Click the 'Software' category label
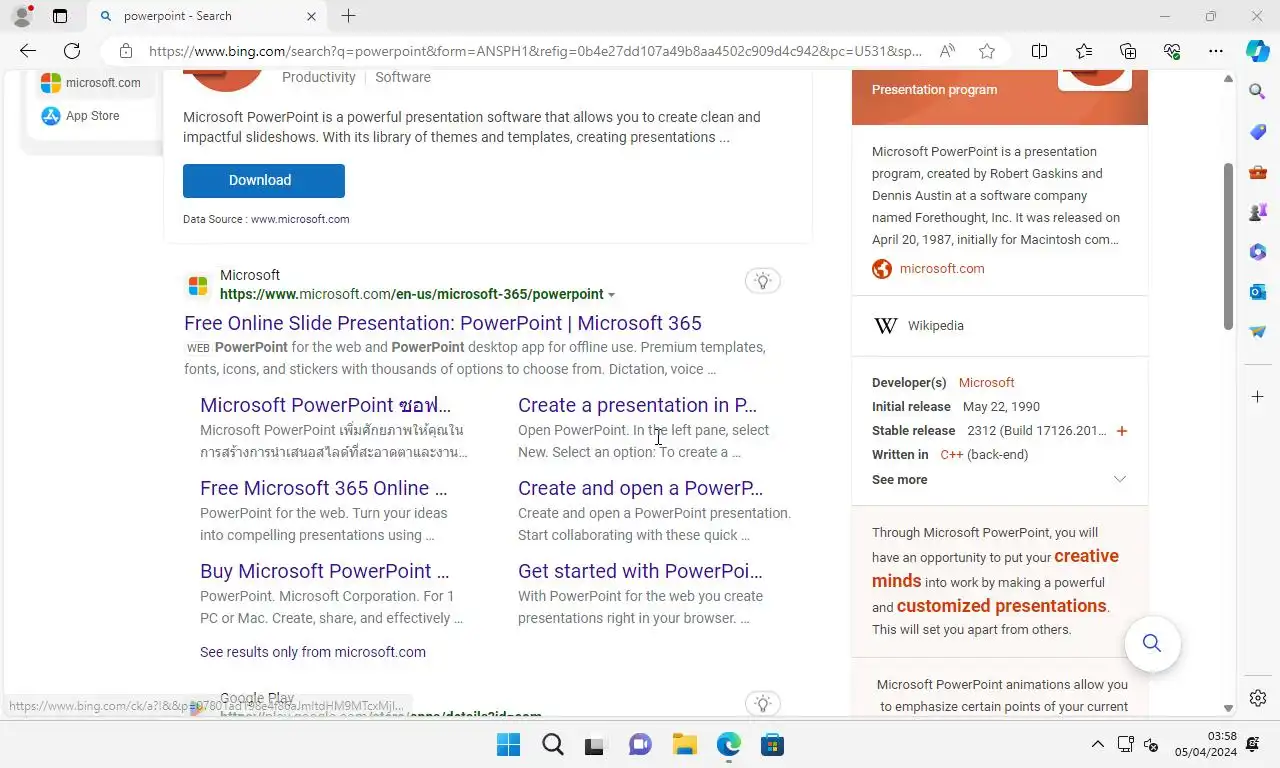 click(403, 77)
